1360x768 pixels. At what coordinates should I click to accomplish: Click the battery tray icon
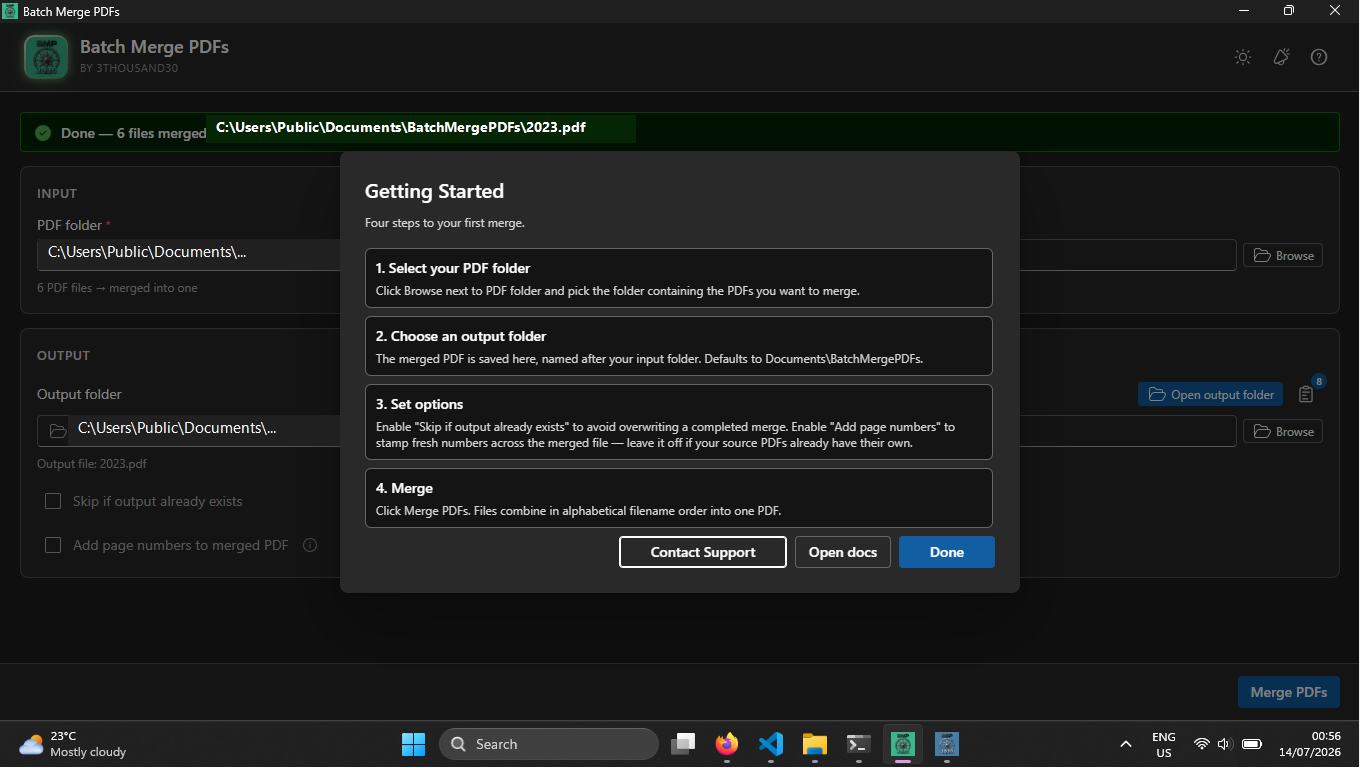[1251, 744]
